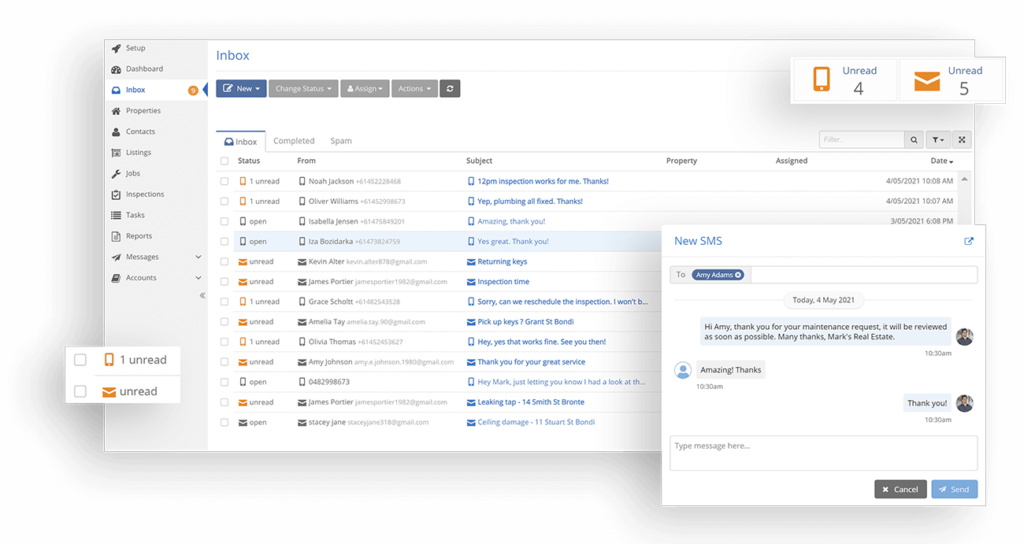Open the New dropdown button

[241, 89]
